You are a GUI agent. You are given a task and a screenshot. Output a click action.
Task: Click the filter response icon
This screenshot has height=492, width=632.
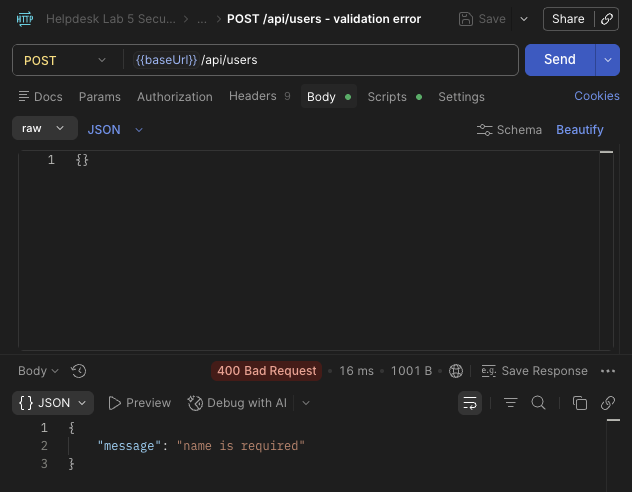(511, 403)
